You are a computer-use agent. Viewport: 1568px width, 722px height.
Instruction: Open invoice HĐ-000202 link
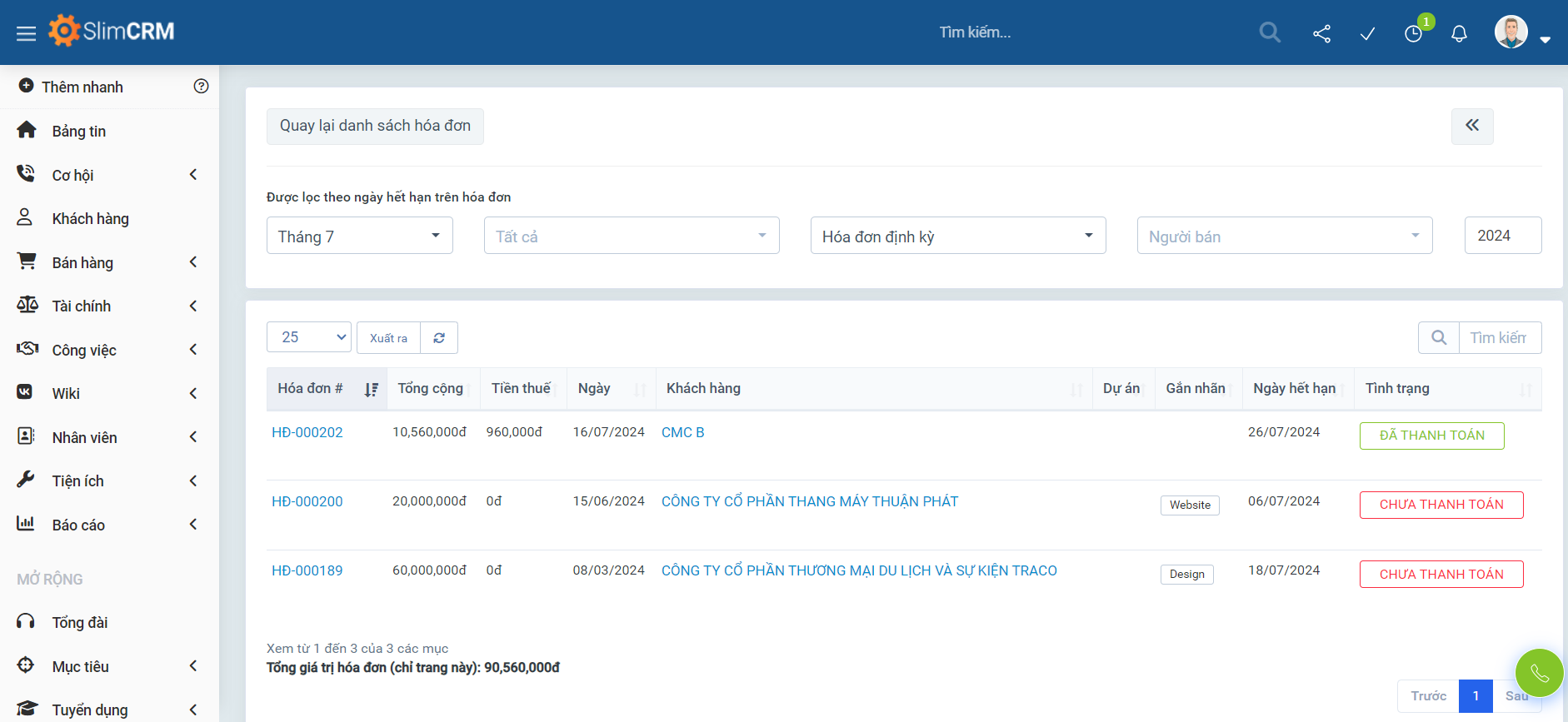tap(307, 432)
